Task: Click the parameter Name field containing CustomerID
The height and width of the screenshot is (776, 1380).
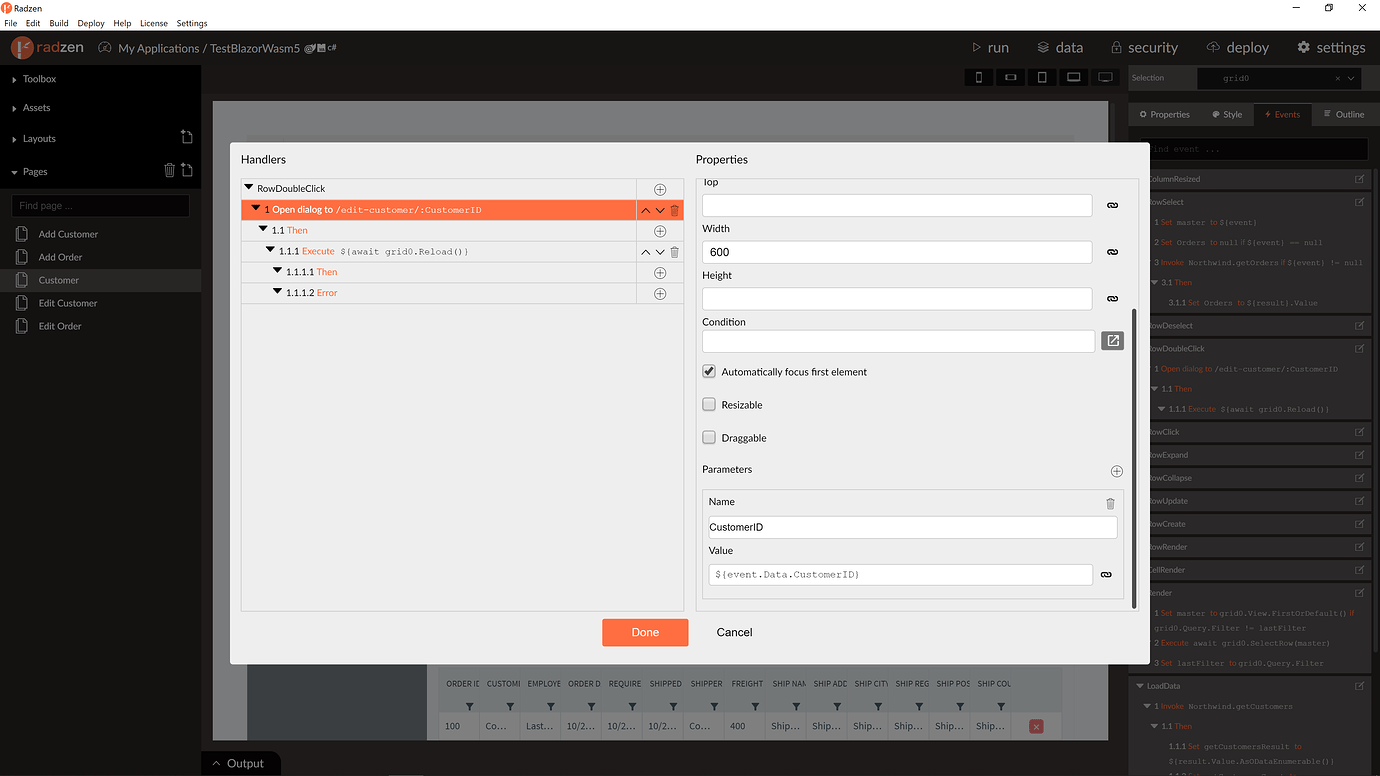Action: point(912,527)
